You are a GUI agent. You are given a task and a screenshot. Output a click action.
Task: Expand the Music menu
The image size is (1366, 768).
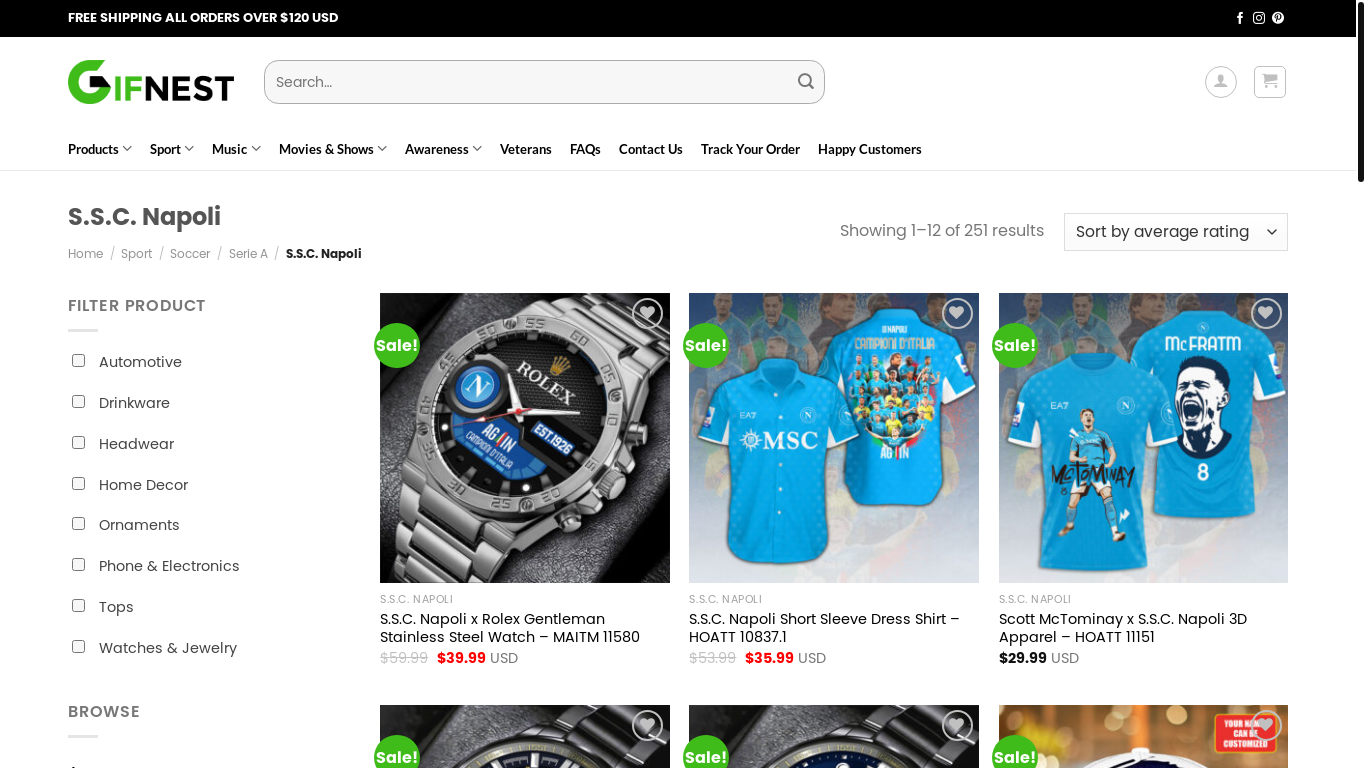pyautogui.click(x=236, y=149)
